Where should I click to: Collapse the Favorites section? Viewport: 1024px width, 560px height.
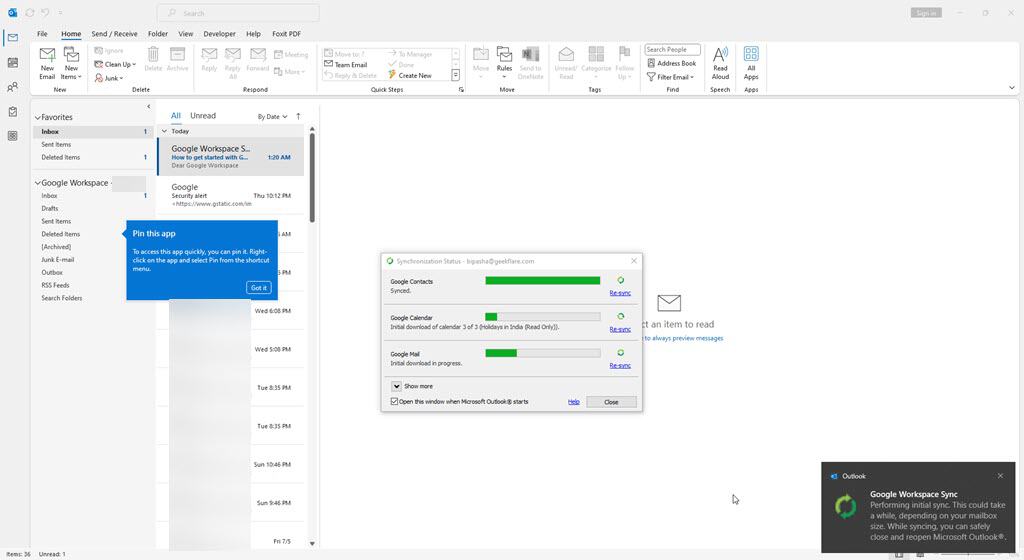[x=38, y=117]
